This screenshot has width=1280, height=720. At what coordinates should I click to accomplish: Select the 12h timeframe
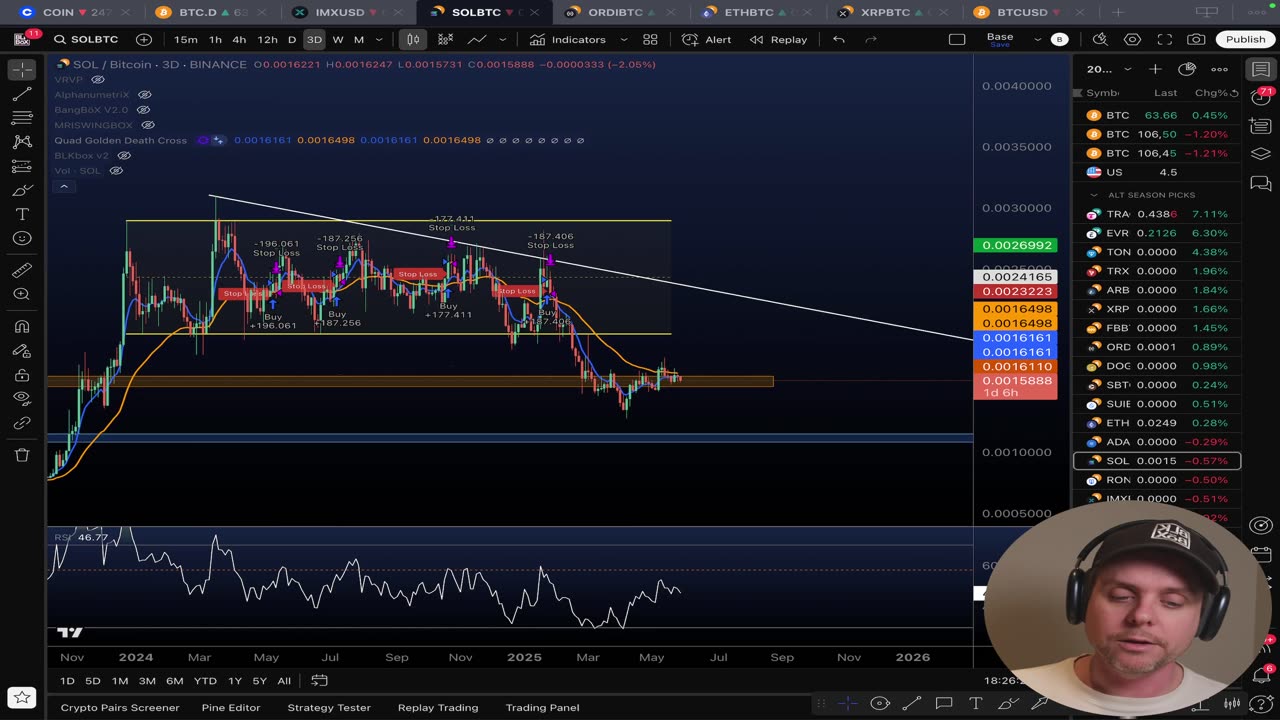tap(267, 39)
